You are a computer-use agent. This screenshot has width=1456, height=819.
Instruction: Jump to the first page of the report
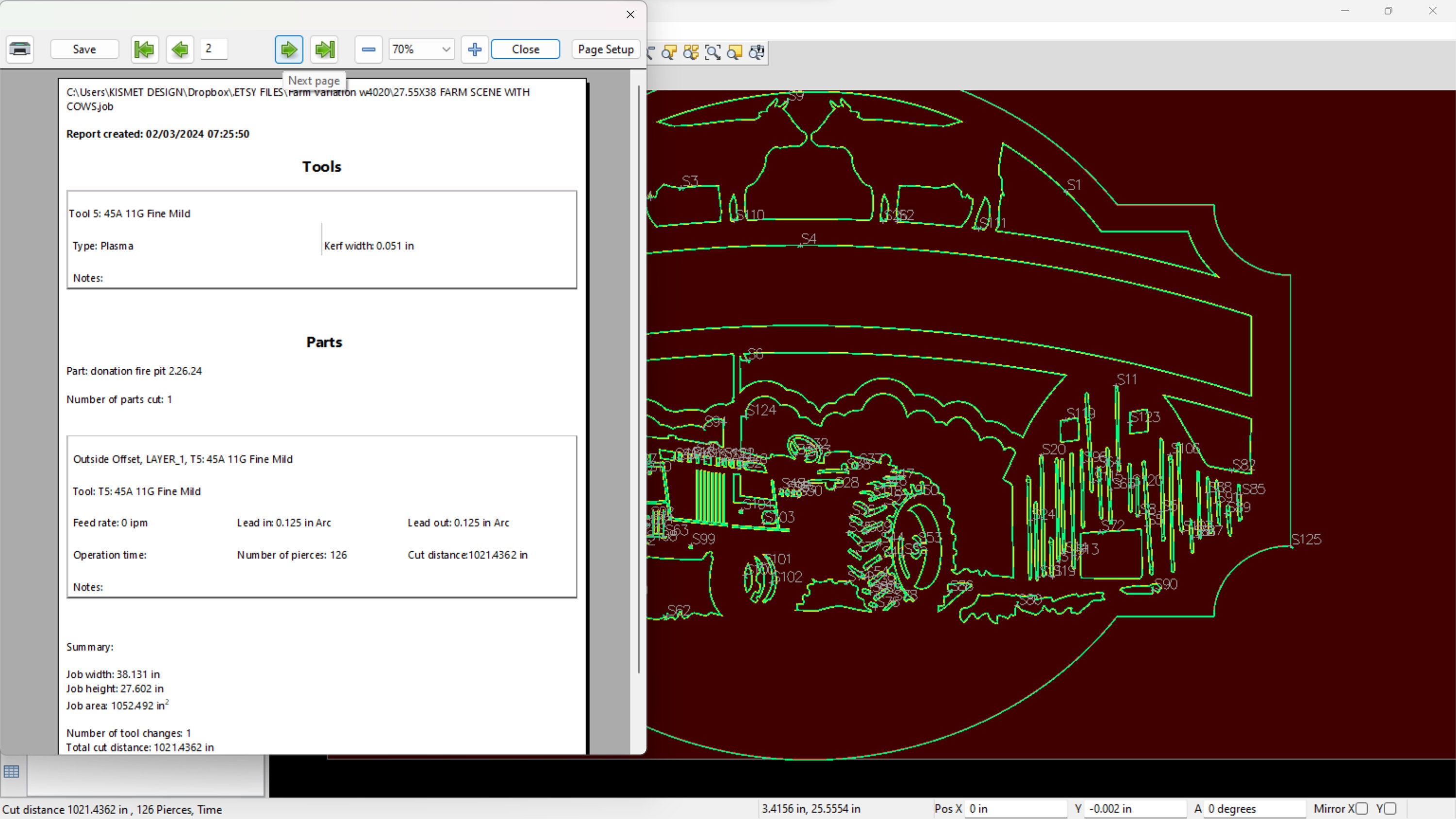point(144,49)
